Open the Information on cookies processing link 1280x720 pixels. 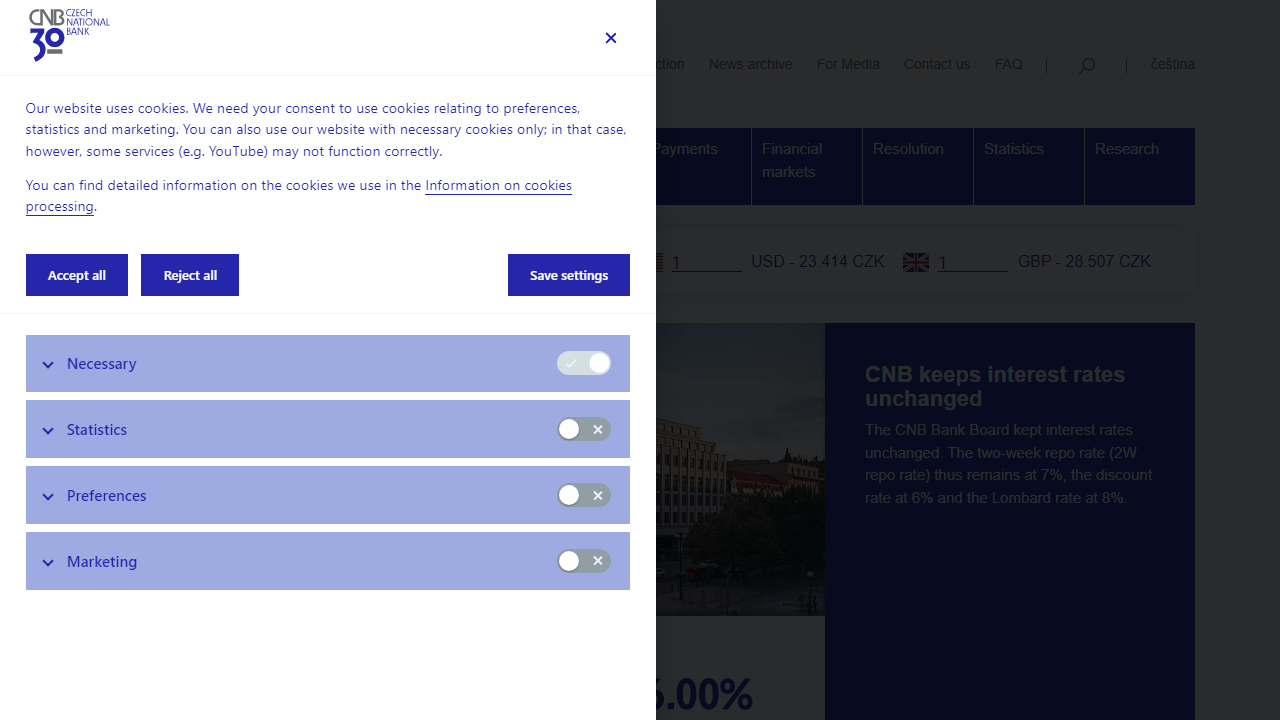point(498,186)
